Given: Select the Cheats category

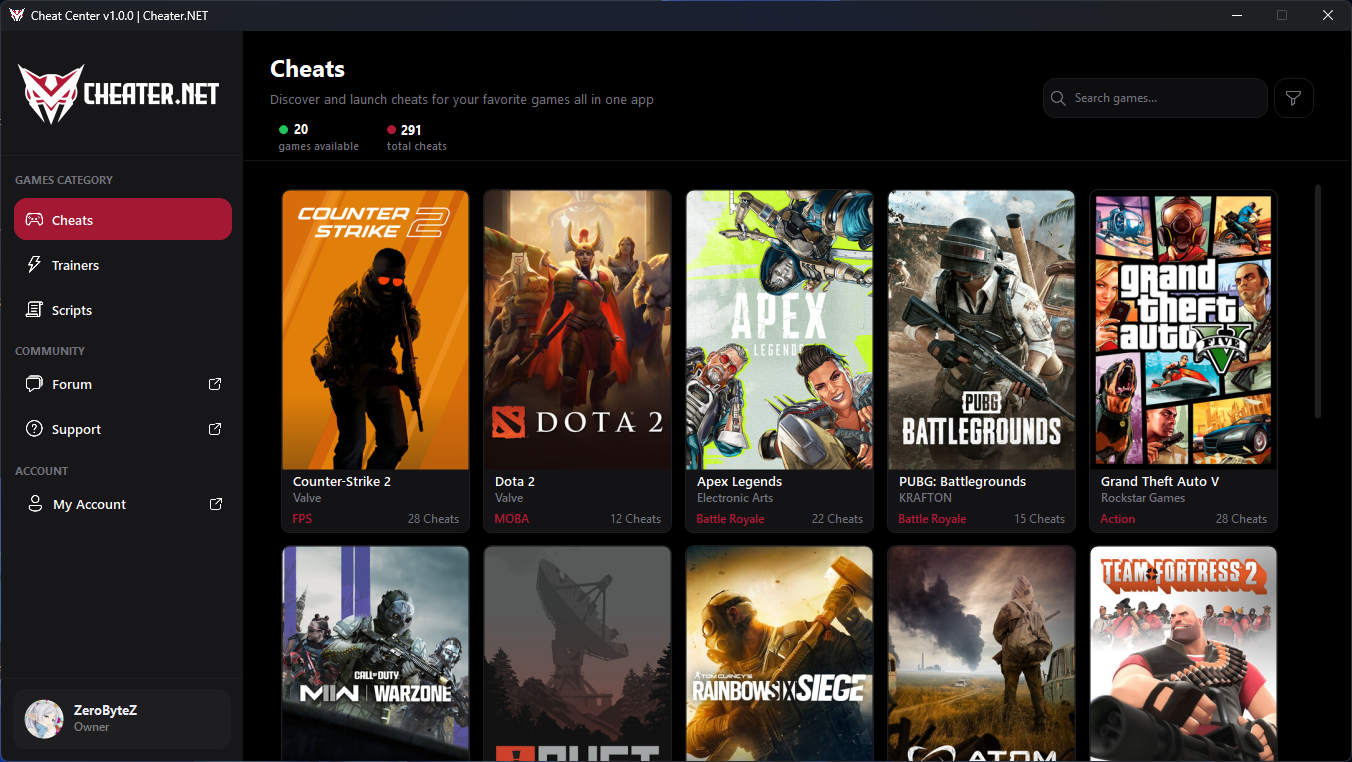Looking at the screenshot, I should [123, 219].
